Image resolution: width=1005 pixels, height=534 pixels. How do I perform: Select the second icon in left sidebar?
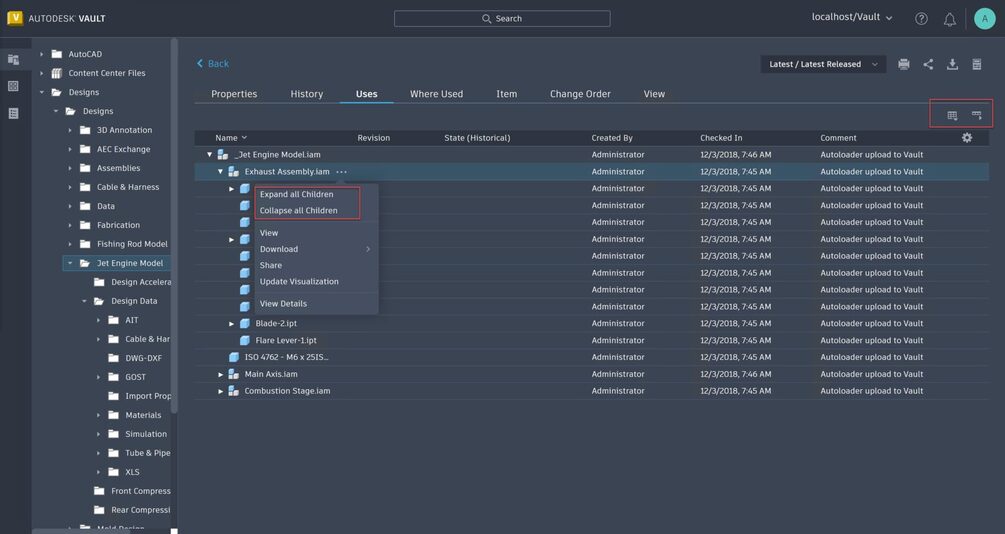tap(13, 86)
